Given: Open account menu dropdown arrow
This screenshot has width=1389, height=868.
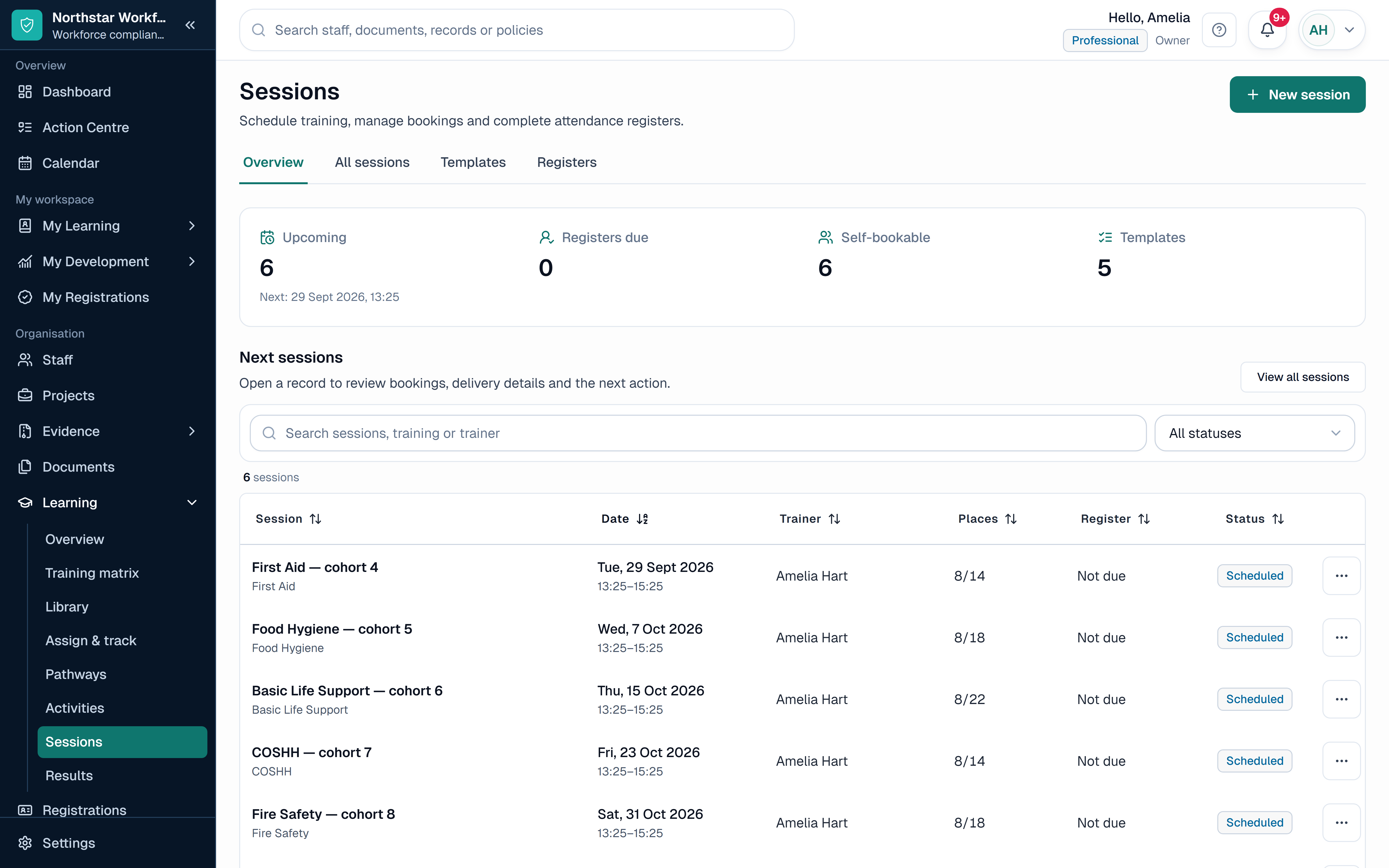Looking at the screenshot, I should (1349, 30).
